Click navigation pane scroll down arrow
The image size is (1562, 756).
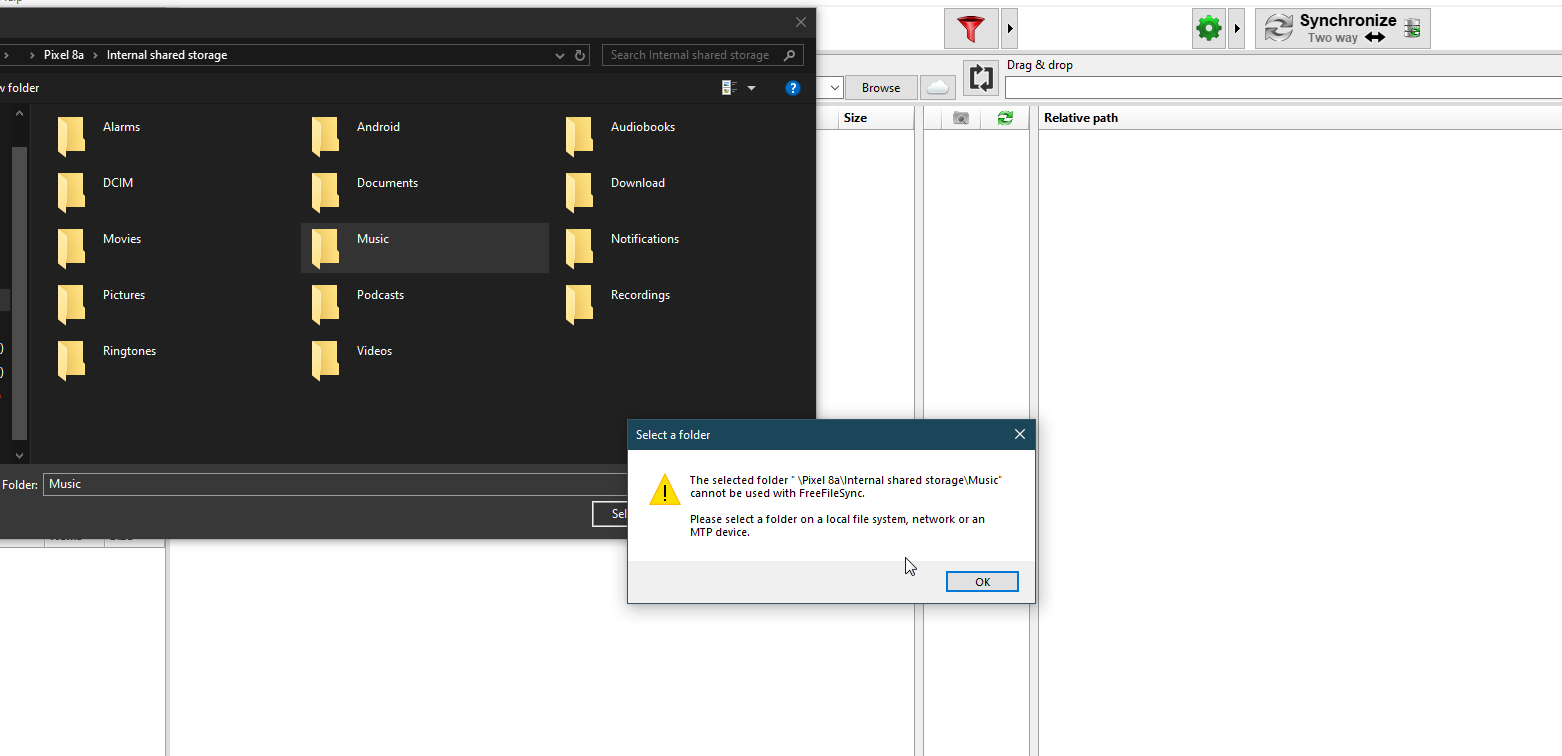(x=19, y=455)
